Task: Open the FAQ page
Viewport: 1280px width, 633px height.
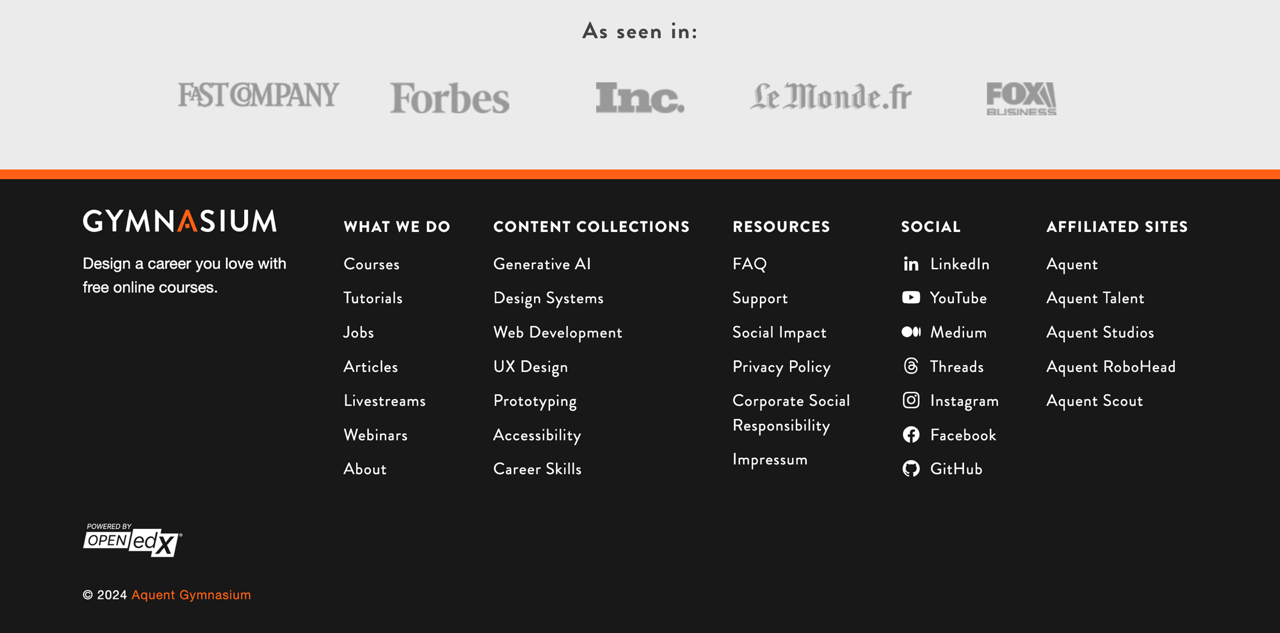Action: click(749, 264)
